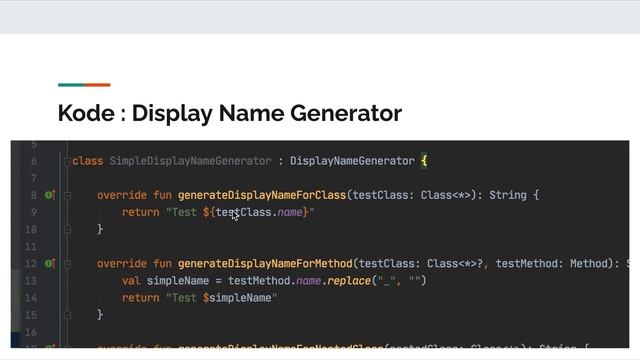Click the class keyword on line 6
Screen dimensions: 640x360
pyautogui.click(x=88, y=161)
